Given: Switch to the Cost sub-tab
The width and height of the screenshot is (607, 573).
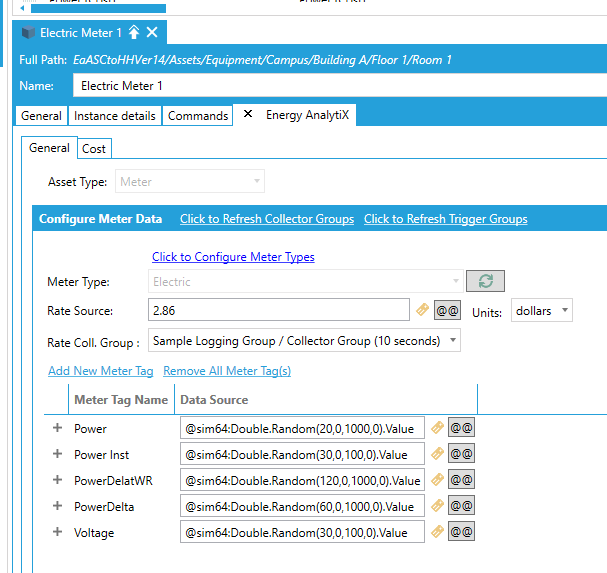Looking at the screenshot, I should 94,149.
